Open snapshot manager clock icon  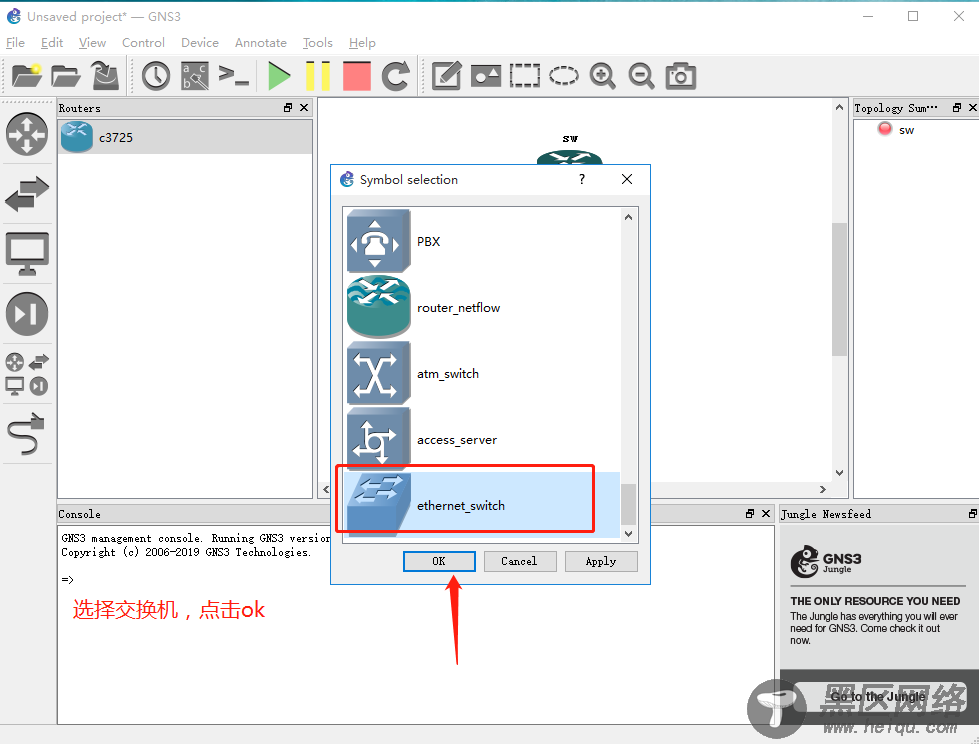pos(156,76)
